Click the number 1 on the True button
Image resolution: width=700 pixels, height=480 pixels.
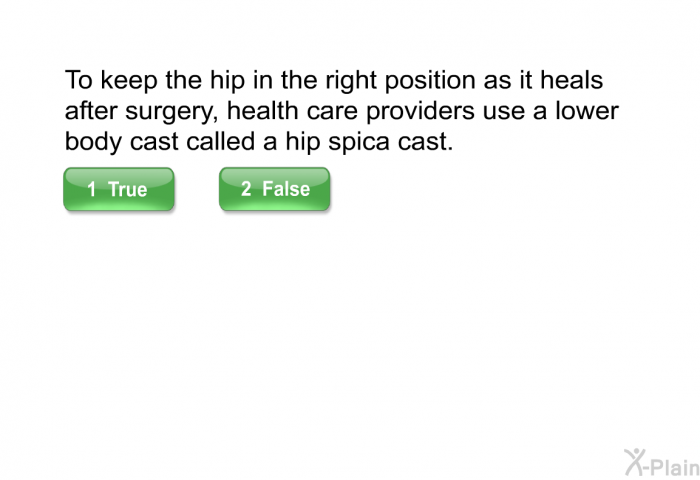pos(91,189)
